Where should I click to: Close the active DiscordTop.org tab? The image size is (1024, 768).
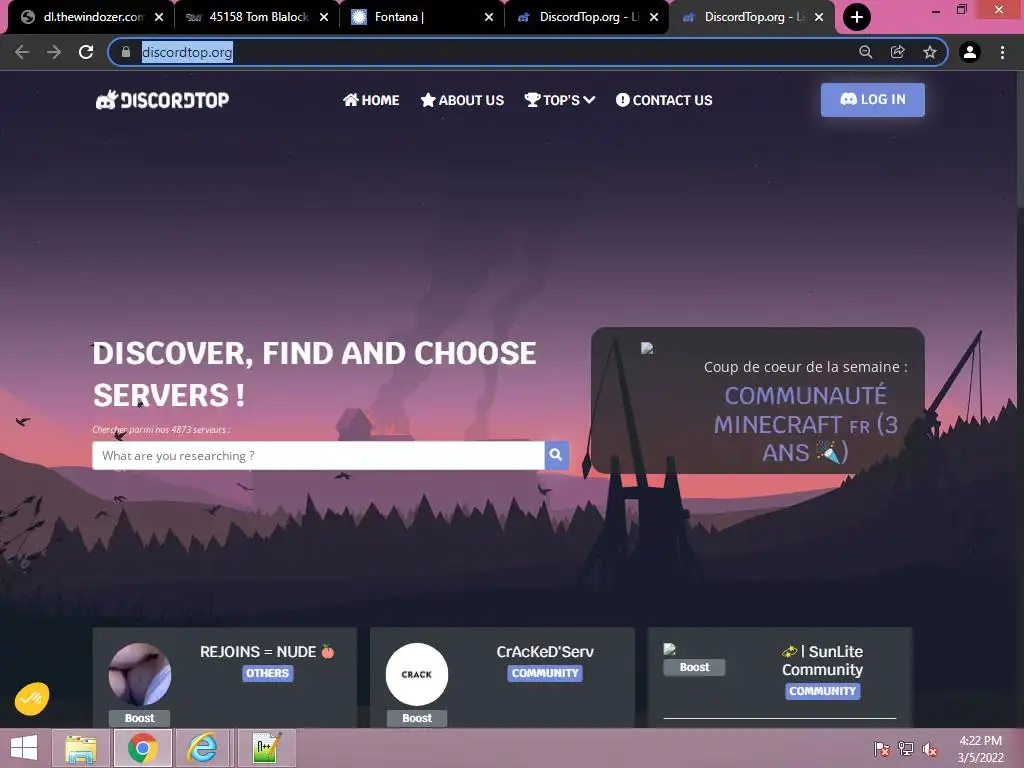point(819,18)
